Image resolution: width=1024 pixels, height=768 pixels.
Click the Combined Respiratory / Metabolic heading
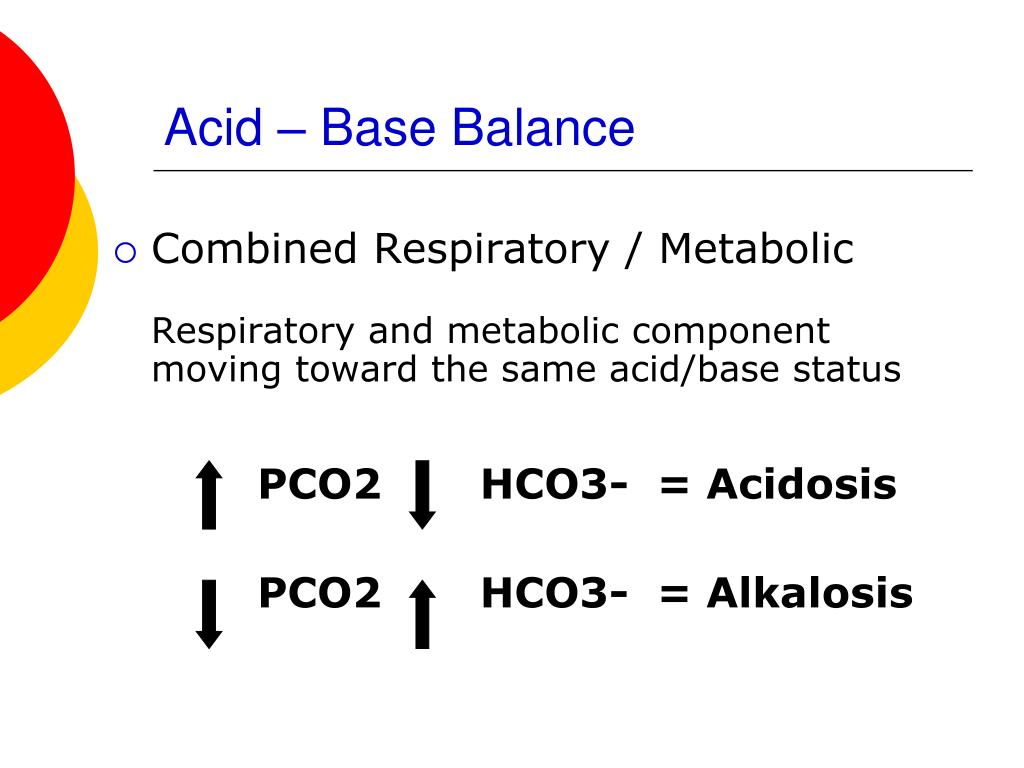[x=502, y=249]
